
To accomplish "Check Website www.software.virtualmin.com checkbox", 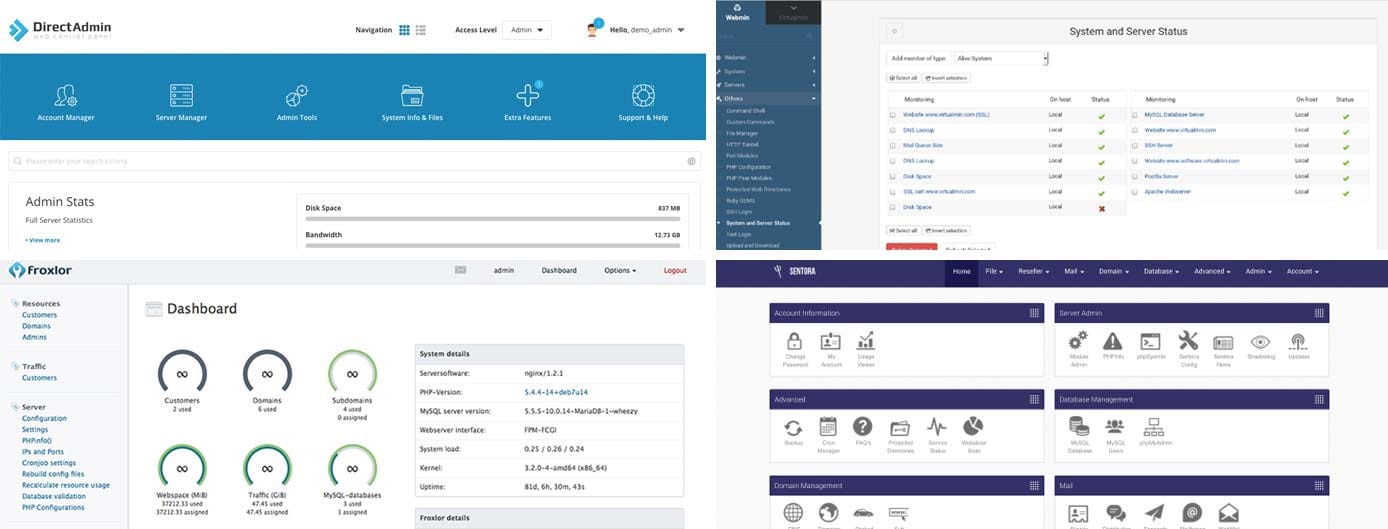I will 1136,161.
